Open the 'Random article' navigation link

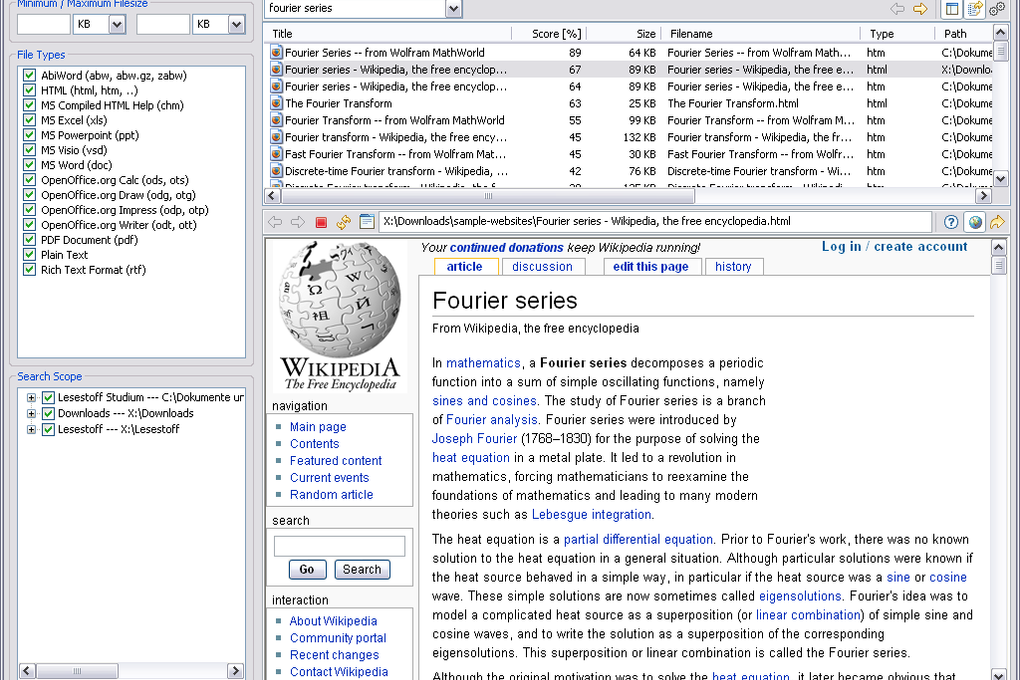[332, 495]
